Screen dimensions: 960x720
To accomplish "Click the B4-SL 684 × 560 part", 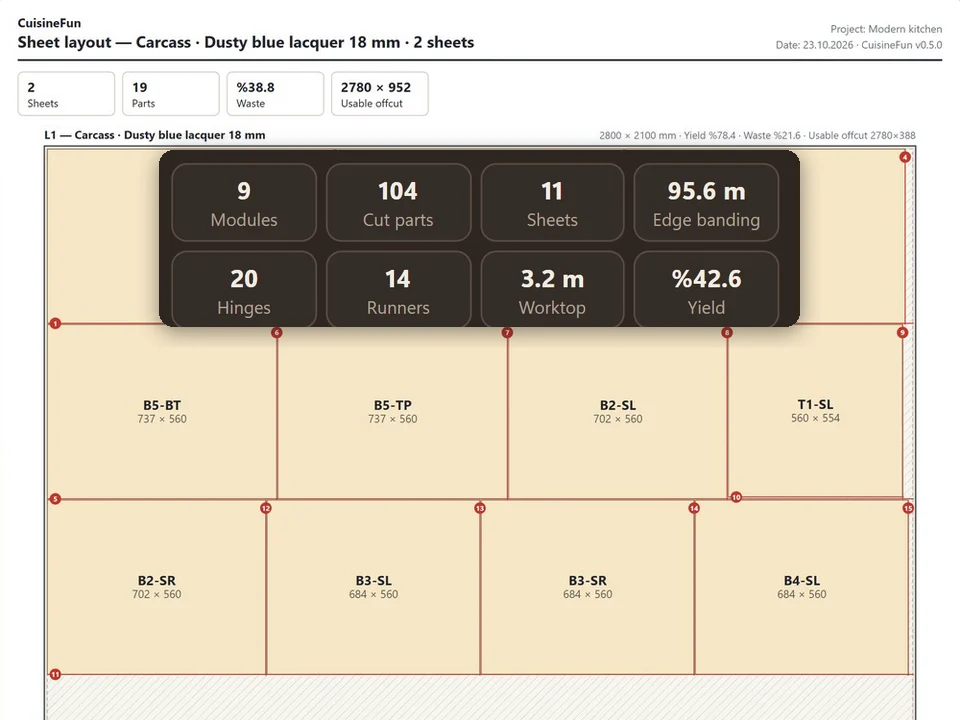I will coord(801,587).
